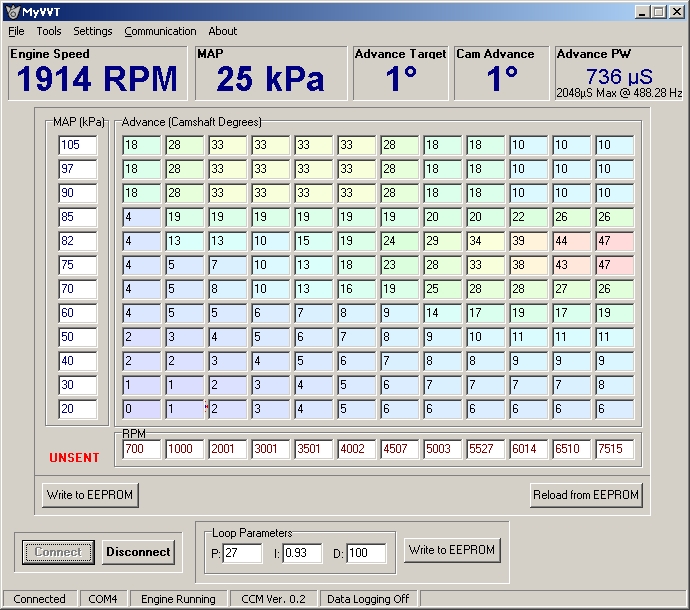Screen dimensions: 690x610
Task: Click advance cell 47 in the 82 kPa row
Action: [615, 241]
